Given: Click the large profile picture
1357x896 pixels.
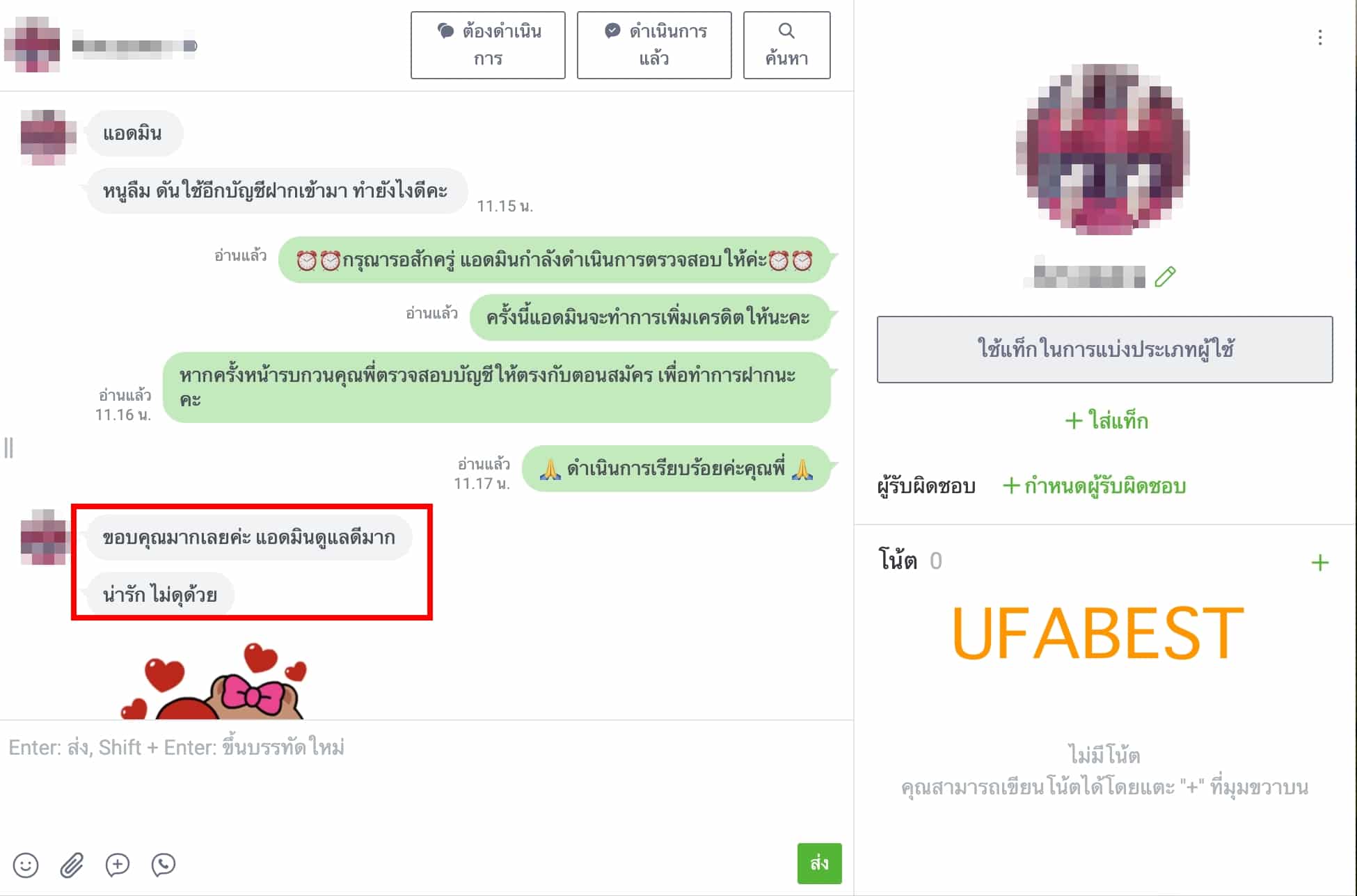Looking at the screenshot, I should 1104,150.
